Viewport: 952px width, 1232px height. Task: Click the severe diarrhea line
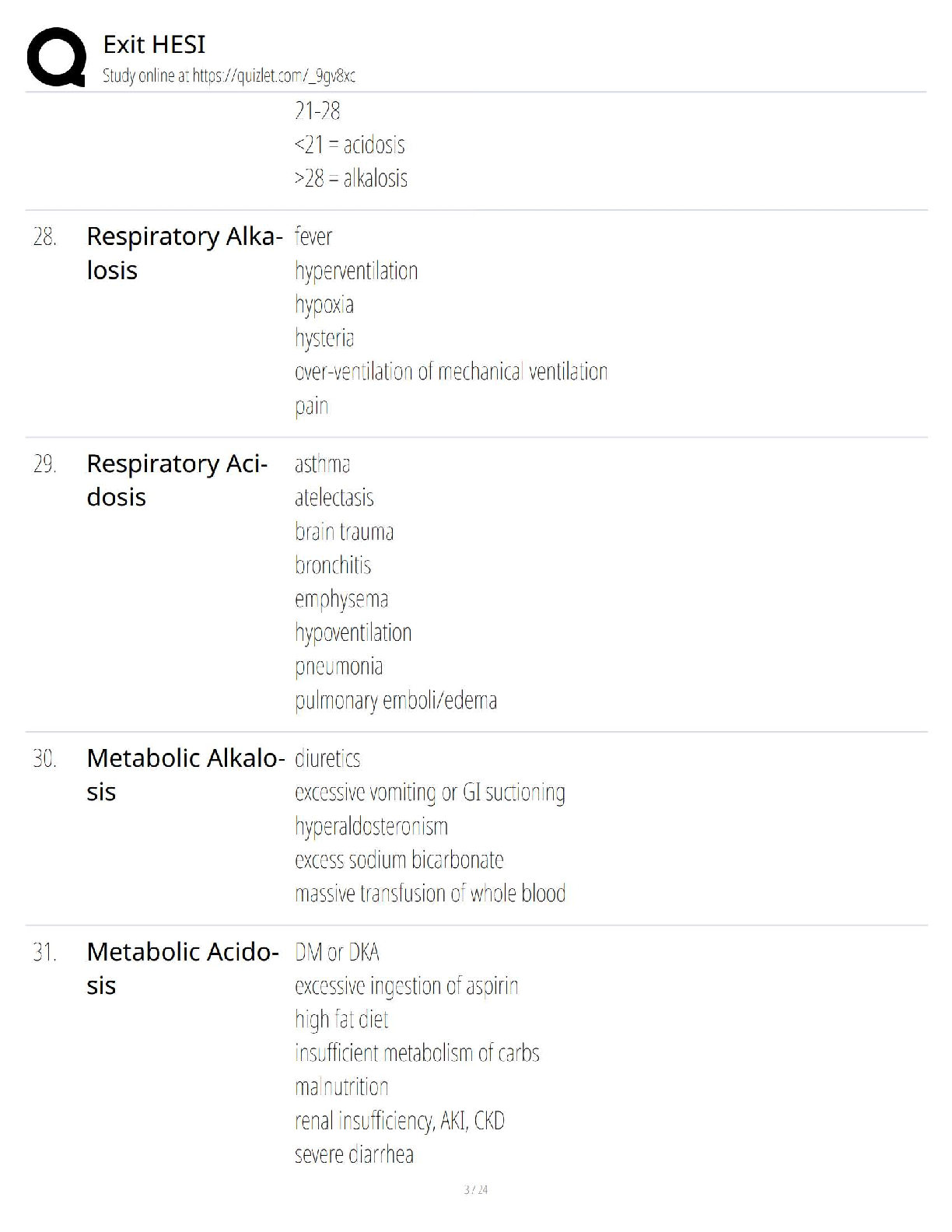354,1154
